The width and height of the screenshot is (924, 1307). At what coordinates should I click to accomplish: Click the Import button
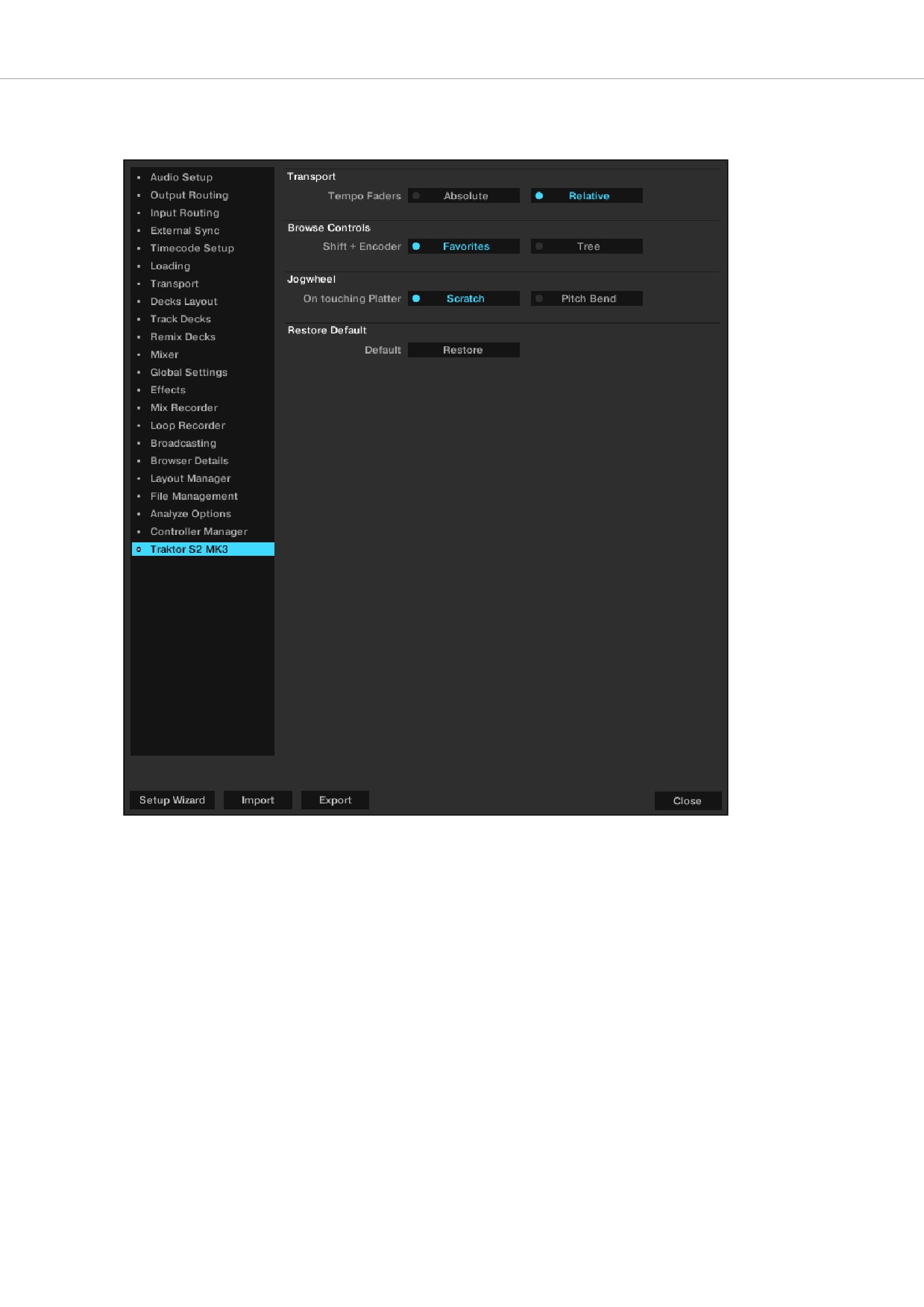click(x=258, y=800)
